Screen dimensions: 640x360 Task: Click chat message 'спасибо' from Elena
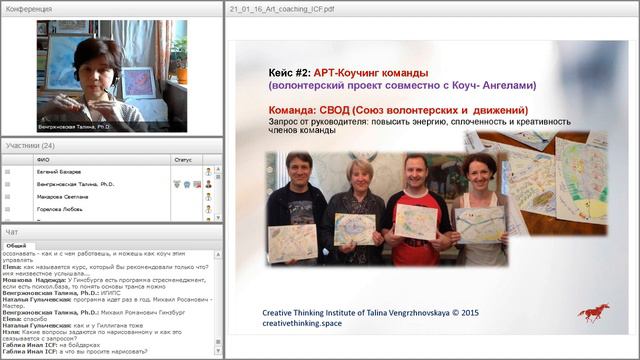click(x=35, y=319)
